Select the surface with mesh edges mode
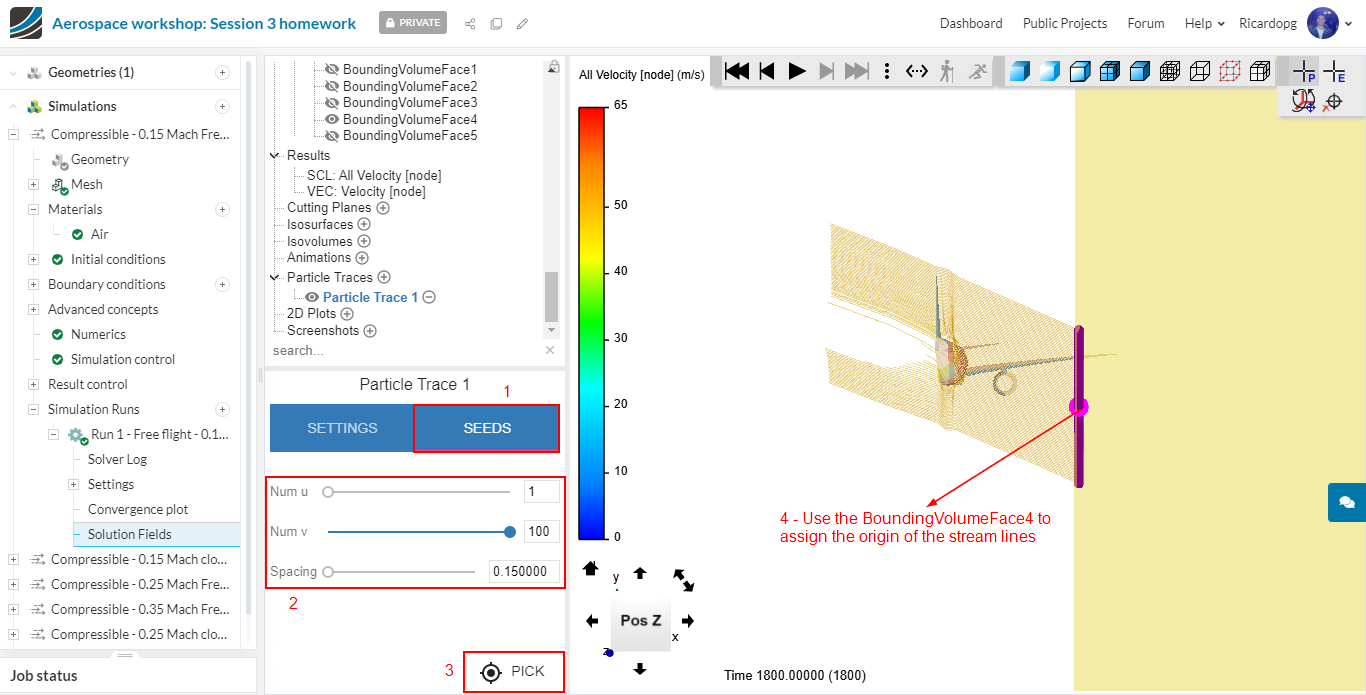The image size is (1366, 695). [1109, 71]
